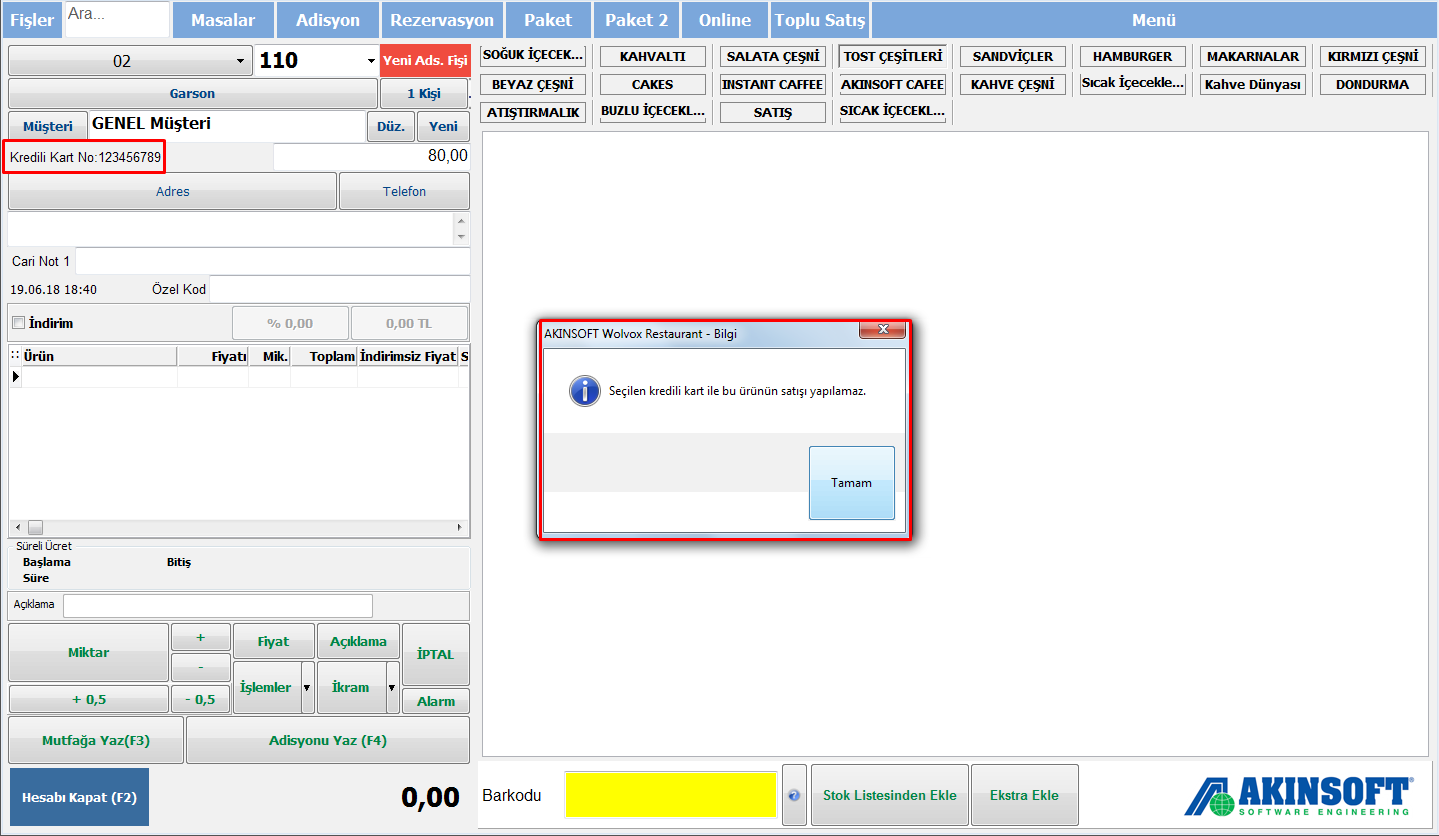This screenshot has width=1439, height=836.
Task: Select the MAKARNALAR category
Action: (x=1253, y=57)
